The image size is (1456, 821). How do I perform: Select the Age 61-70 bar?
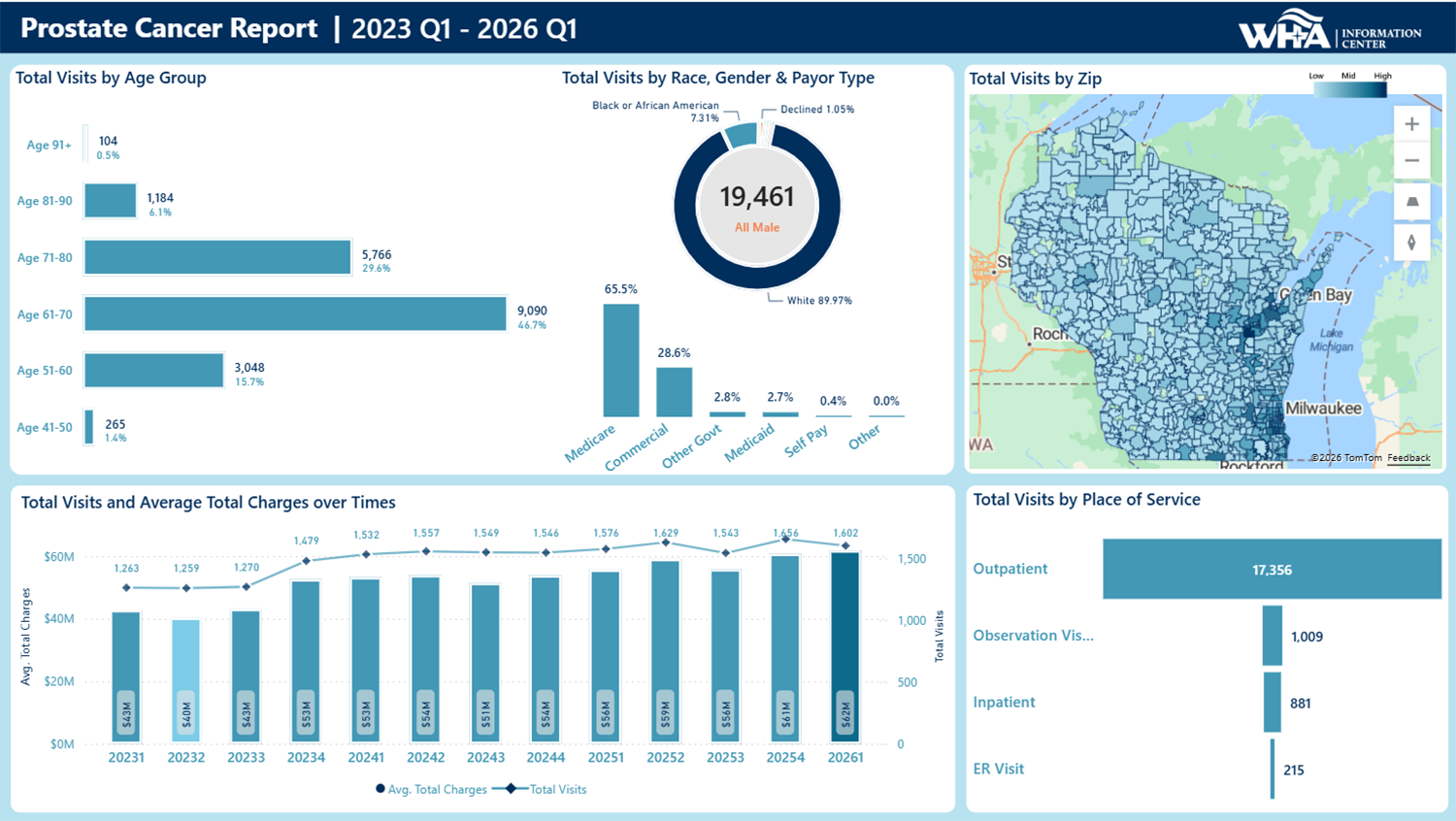pos(295,314)
